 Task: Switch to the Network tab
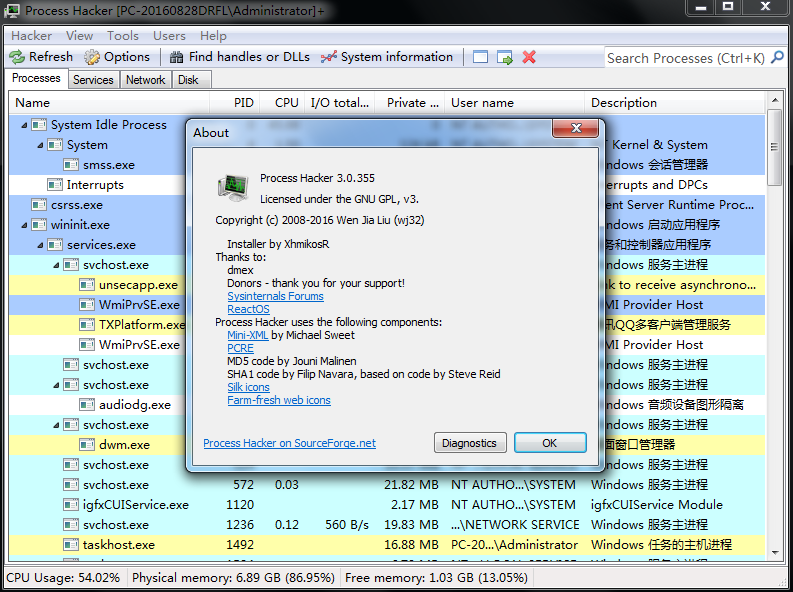tap(146, 80)
